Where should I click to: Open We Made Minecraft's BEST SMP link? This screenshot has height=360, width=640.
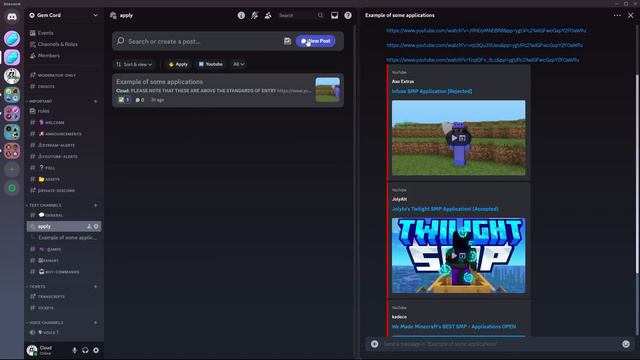pyautogui.click(x=454, y=327)
